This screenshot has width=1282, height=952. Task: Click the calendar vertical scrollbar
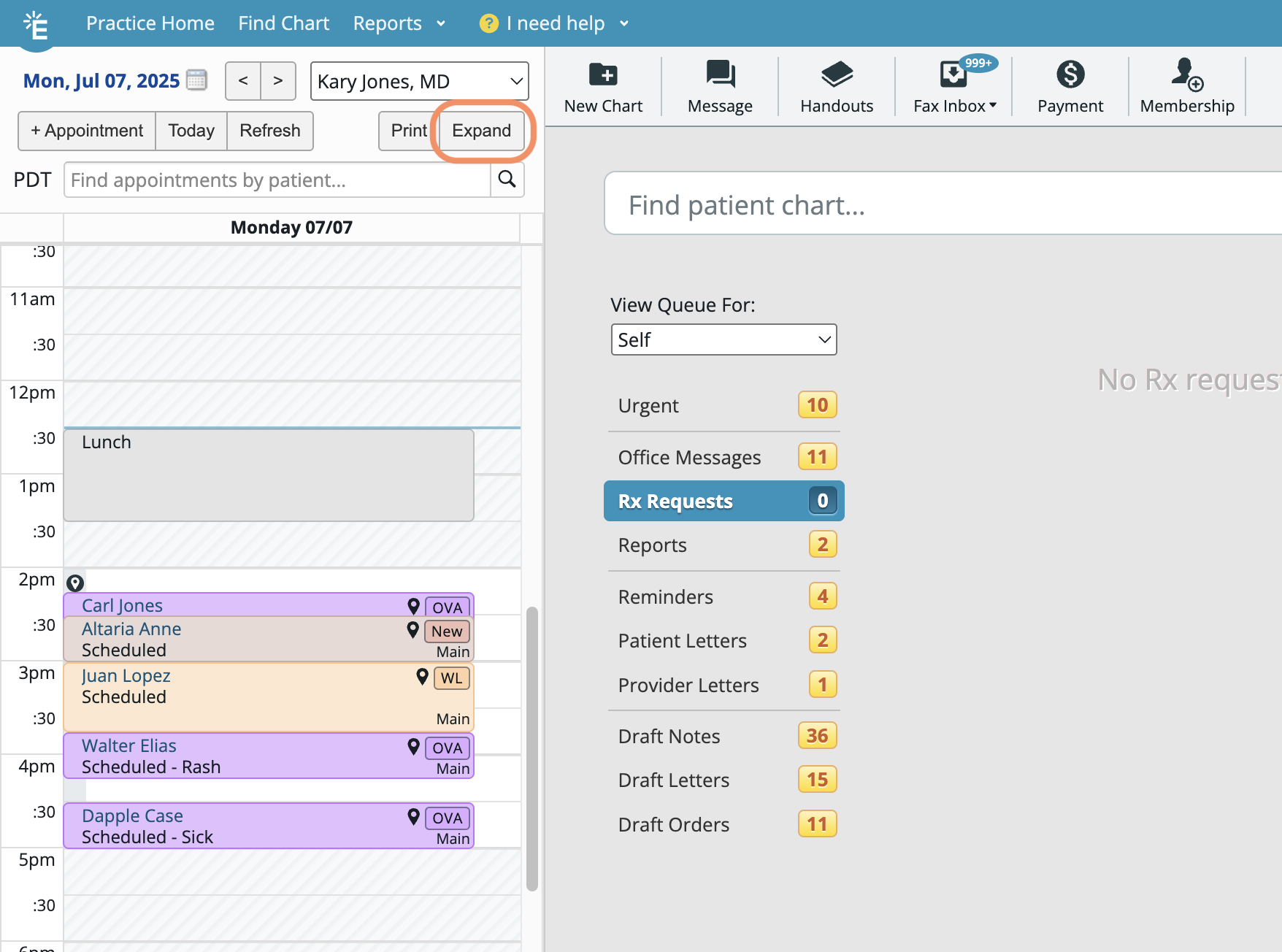pyautogui.click(x=532, y=748)
